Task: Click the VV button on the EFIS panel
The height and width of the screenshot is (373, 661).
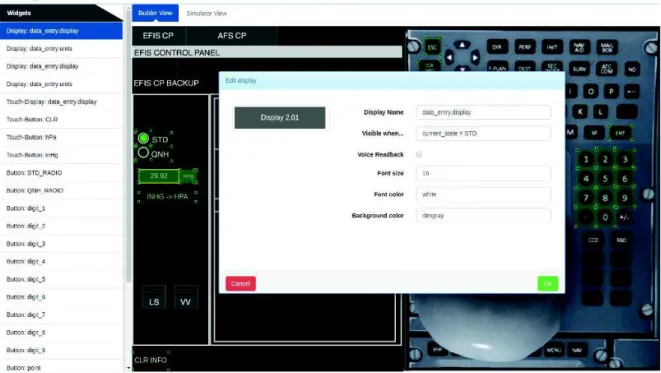Action: coord(185,298)
